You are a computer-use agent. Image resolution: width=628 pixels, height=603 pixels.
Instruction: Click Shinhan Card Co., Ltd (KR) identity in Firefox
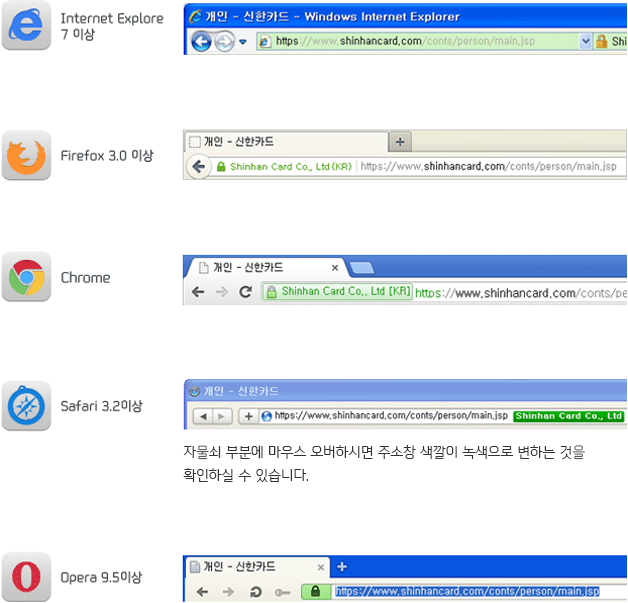click(291, 167)
